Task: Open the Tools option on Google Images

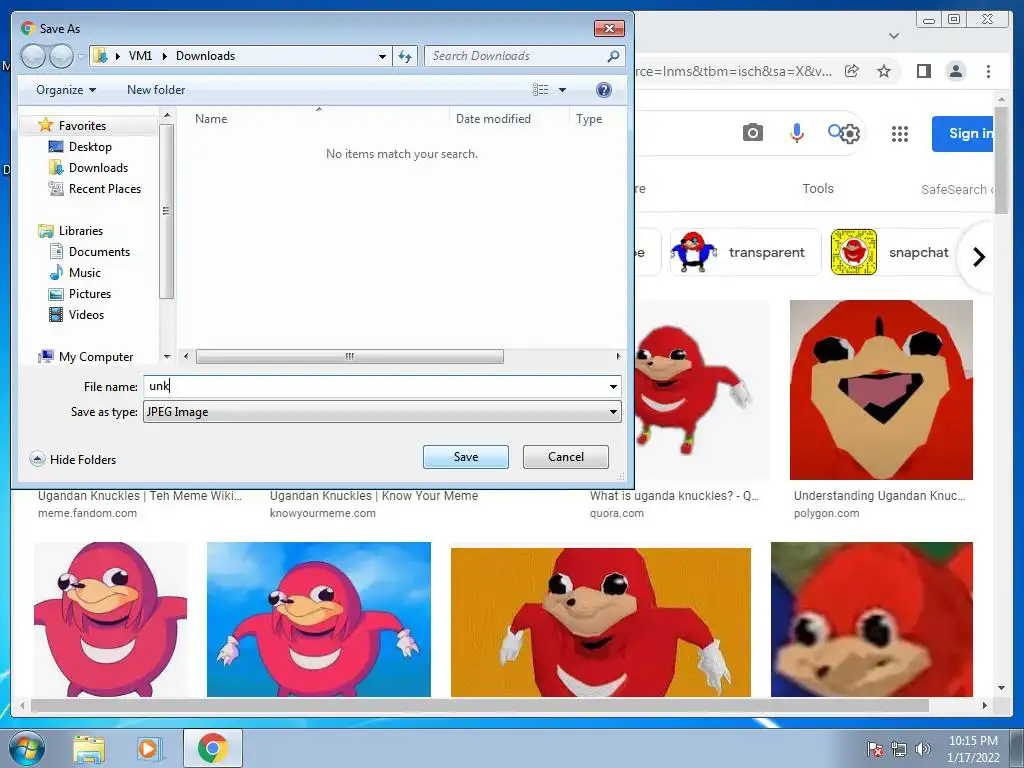Action: [x=818, y=189]
